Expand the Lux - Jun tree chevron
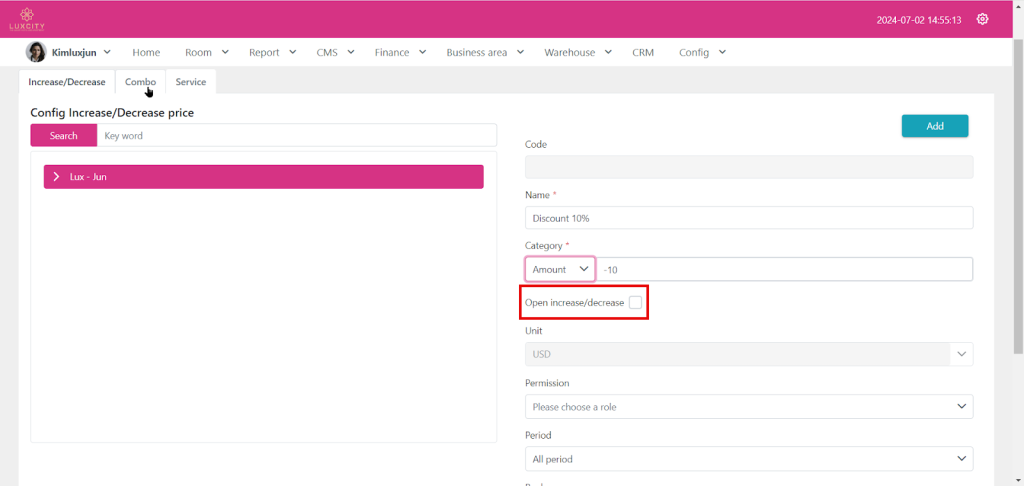1024x486 pixels. click(56, 177)
